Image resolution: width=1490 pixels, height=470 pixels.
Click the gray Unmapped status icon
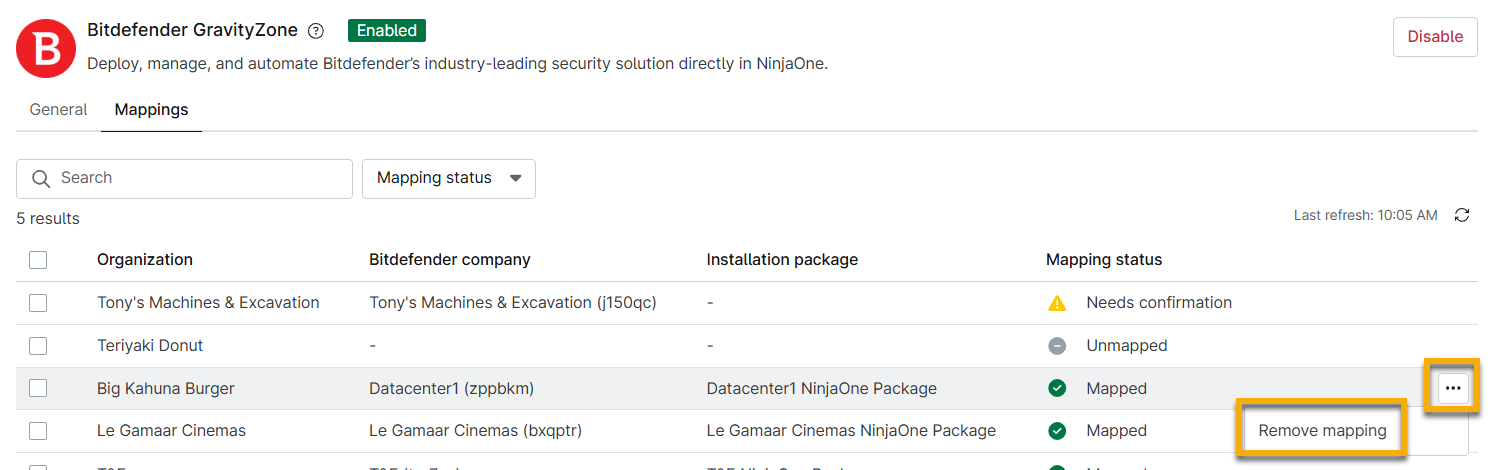[1057, 346]
